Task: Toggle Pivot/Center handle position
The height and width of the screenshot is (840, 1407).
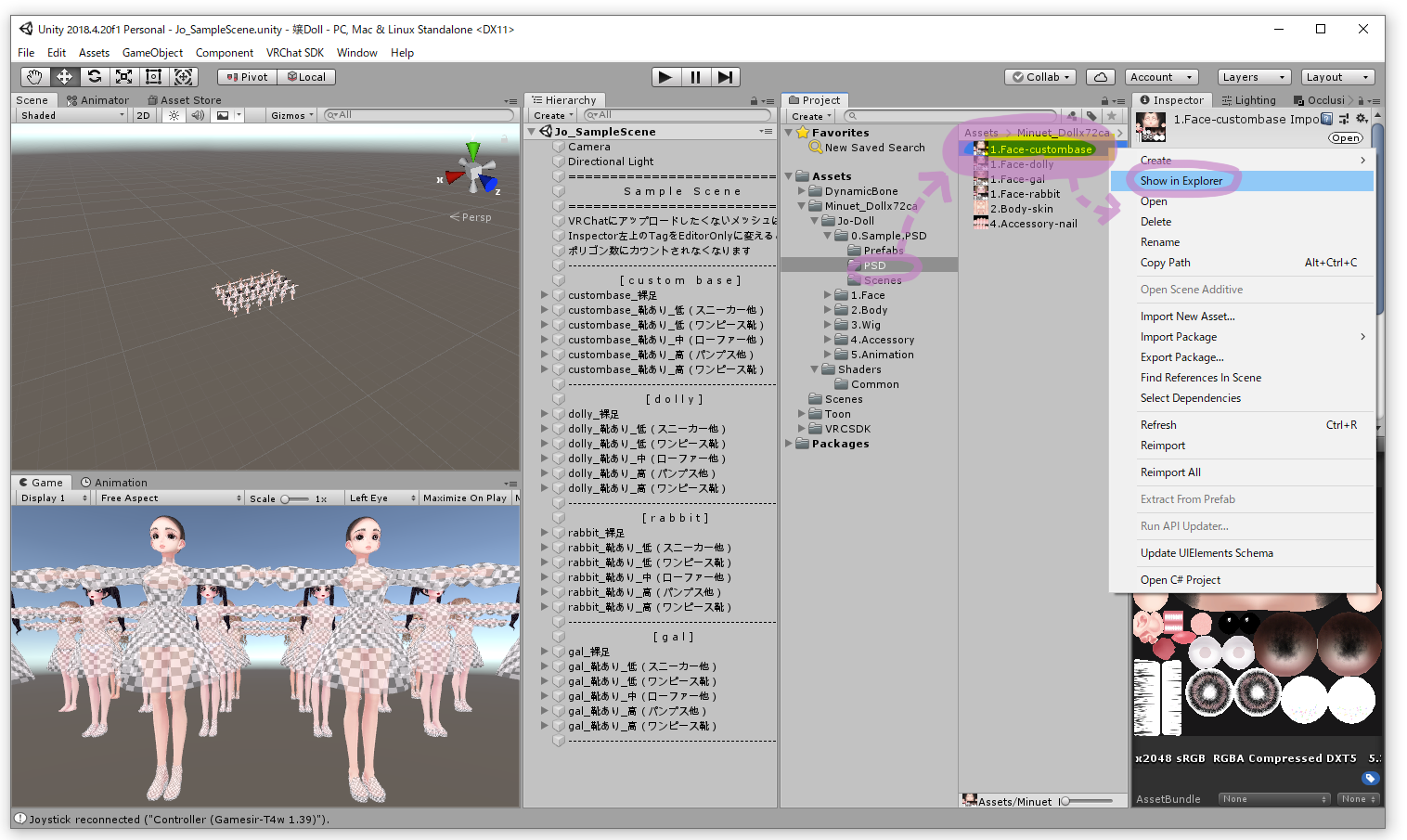Action: [x=247, y=77]
